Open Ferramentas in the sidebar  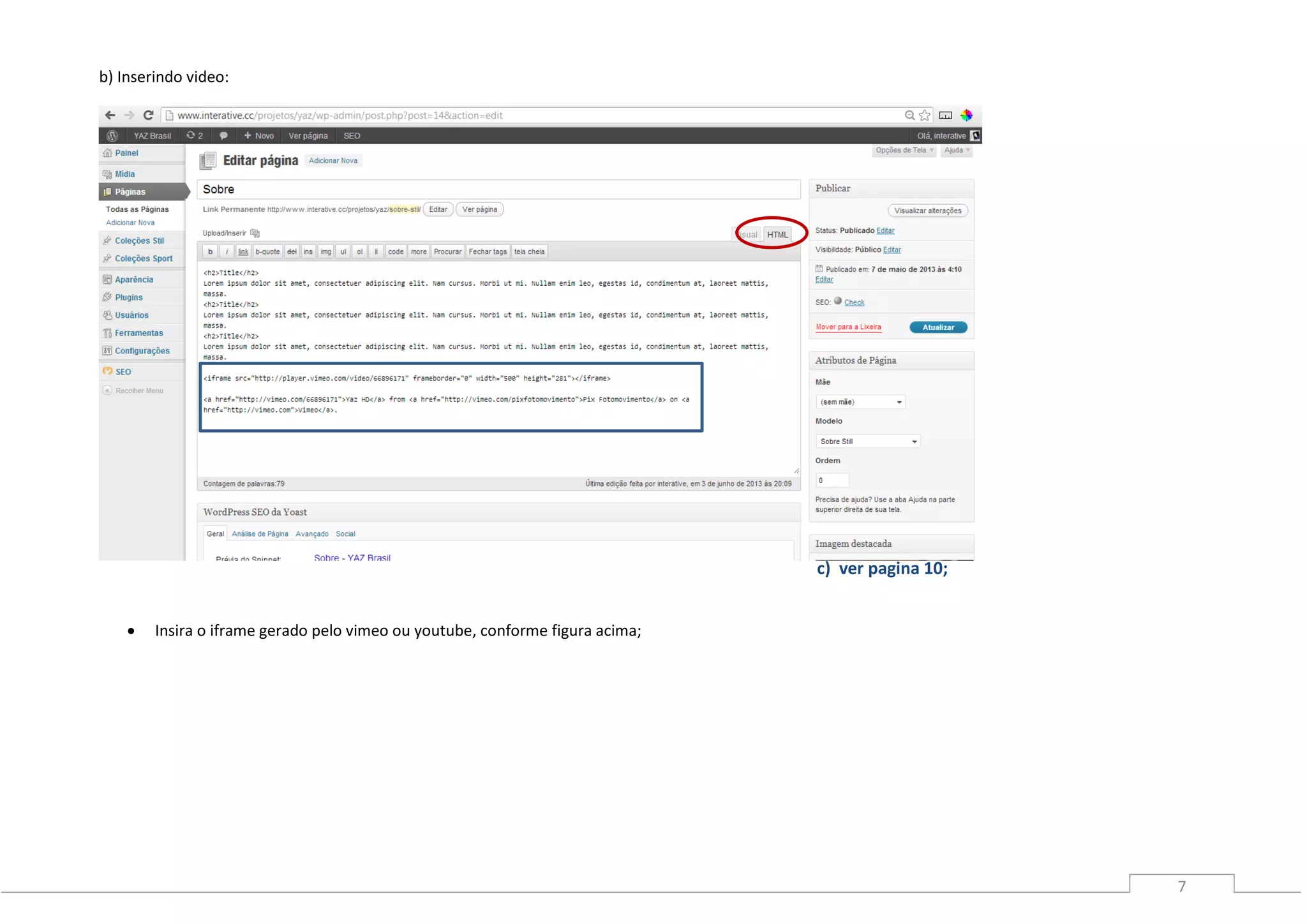138,334
